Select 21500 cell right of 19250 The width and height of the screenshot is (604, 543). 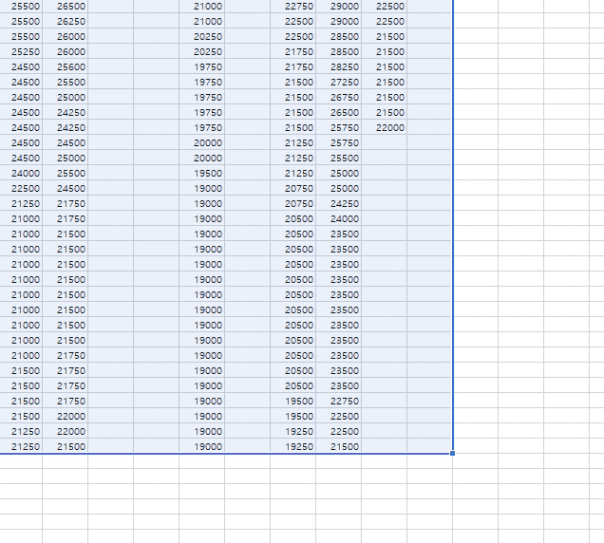[x=339, y=447]
